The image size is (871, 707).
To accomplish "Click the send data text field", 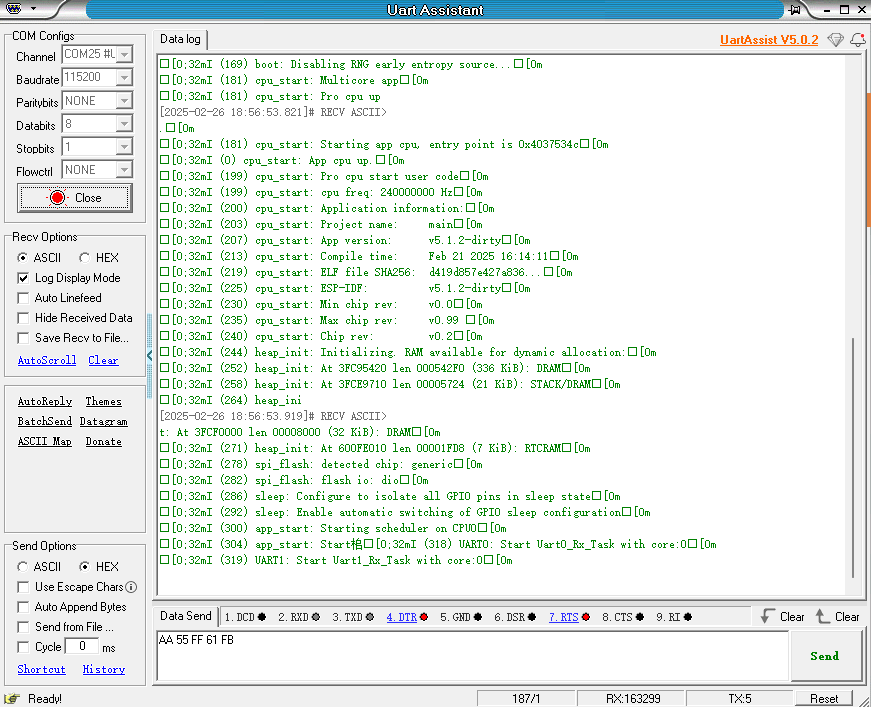I will click(x=473, y=656).
